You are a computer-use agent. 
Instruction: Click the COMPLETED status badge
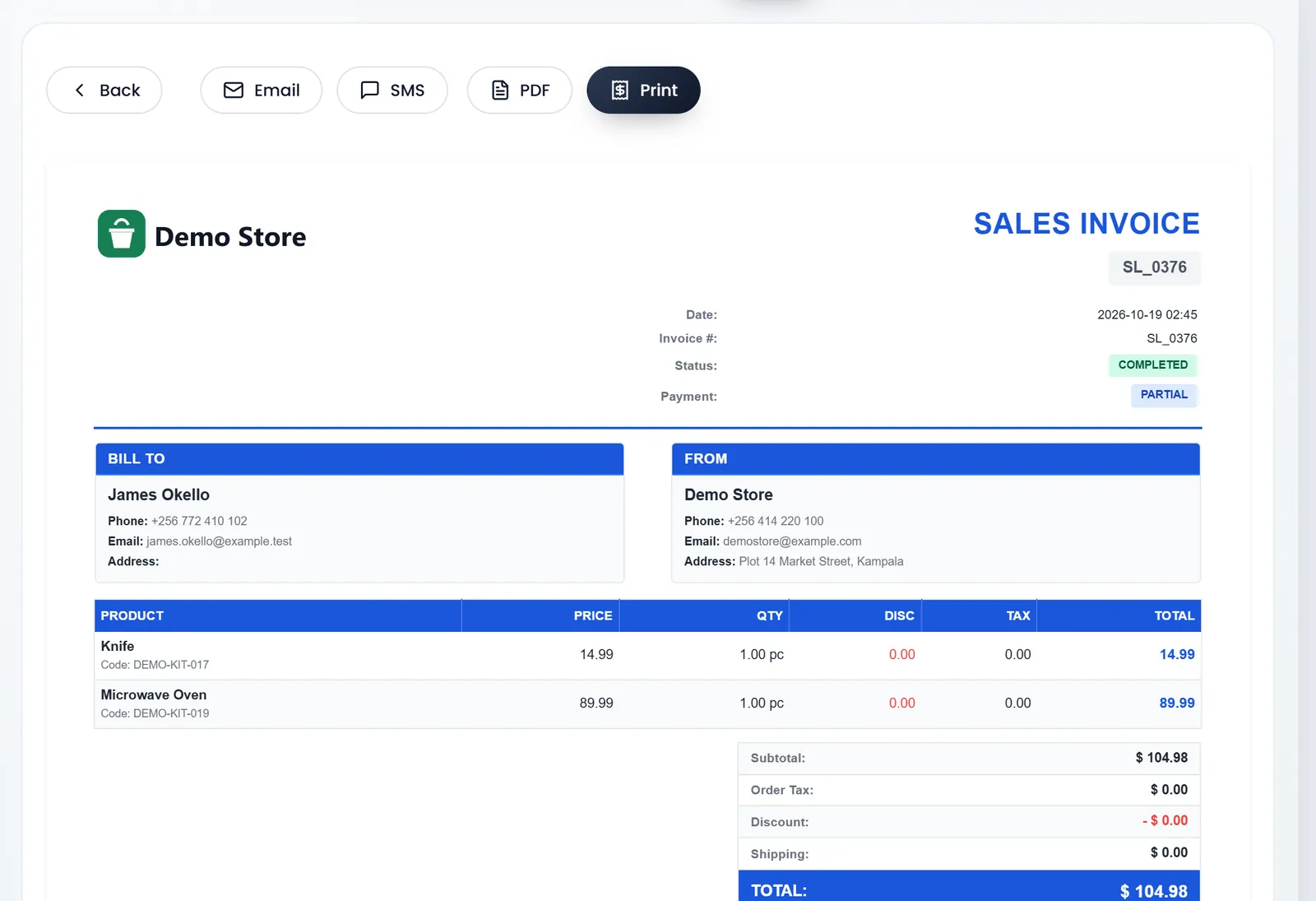click(x=1153, y=365)
